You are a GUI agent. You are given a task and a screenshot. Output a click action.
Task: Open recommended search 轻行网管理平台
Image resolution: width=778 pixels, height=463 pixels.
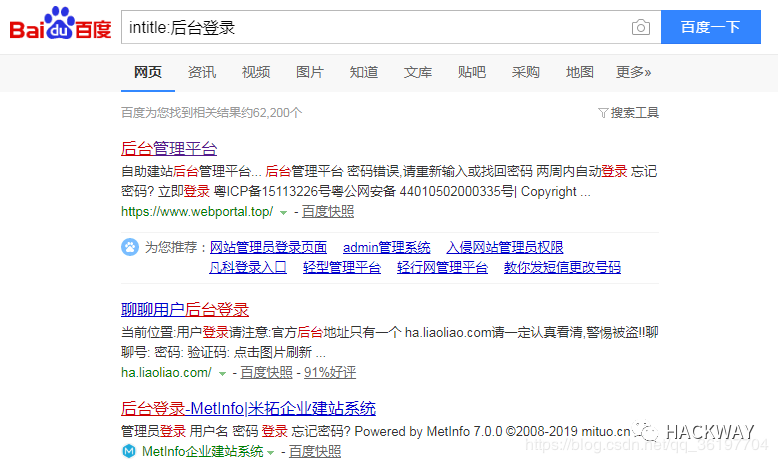[x=443, y=267]
